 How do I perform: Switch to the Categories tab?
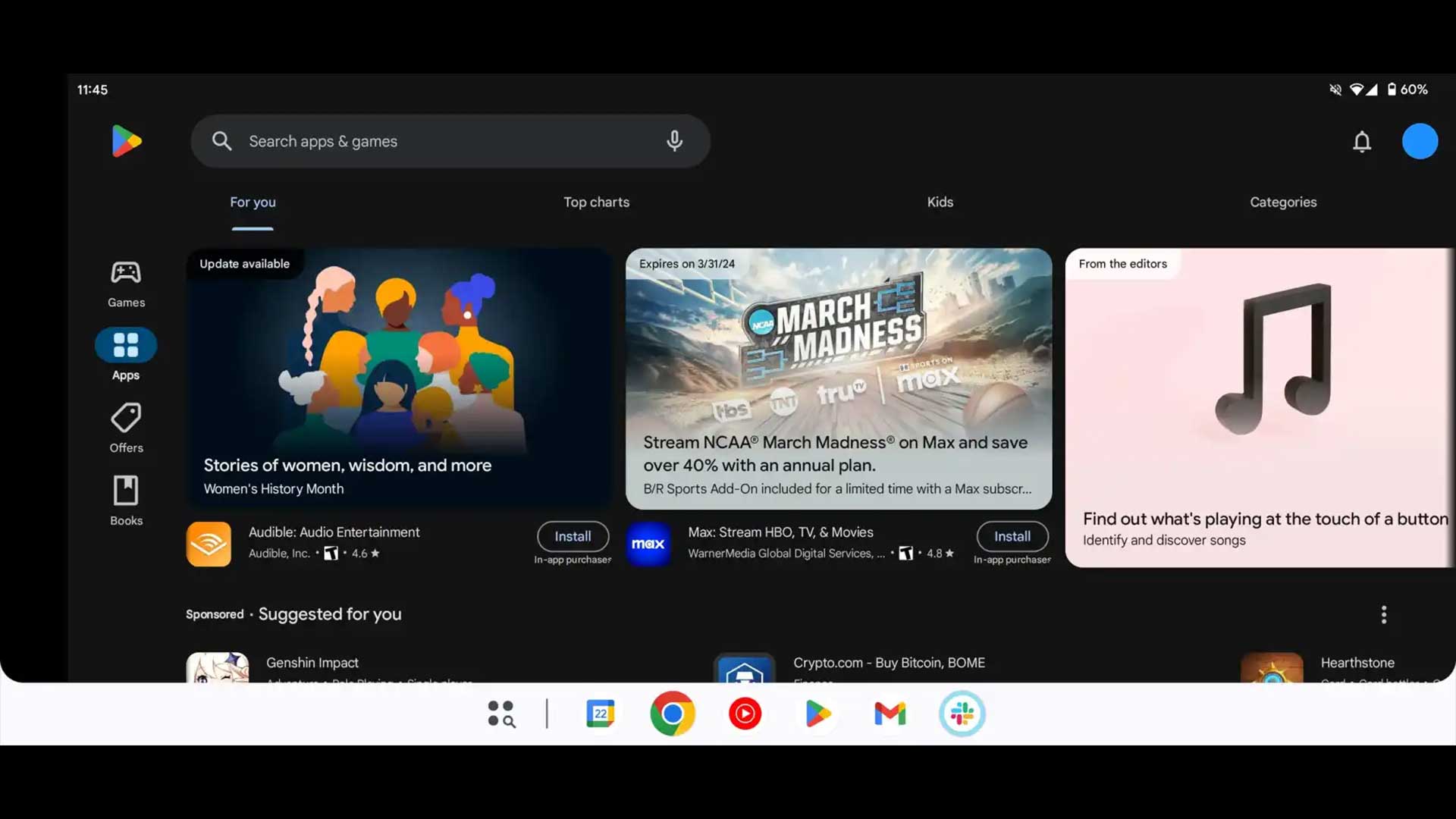click(x=1283, y=202)
